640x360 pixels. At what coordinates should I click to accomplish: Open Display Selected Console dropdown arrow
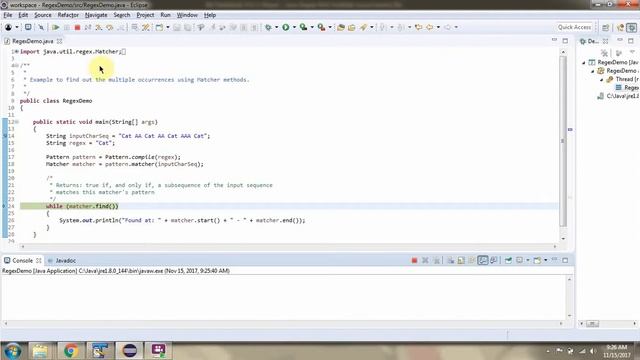click(527, 260)
